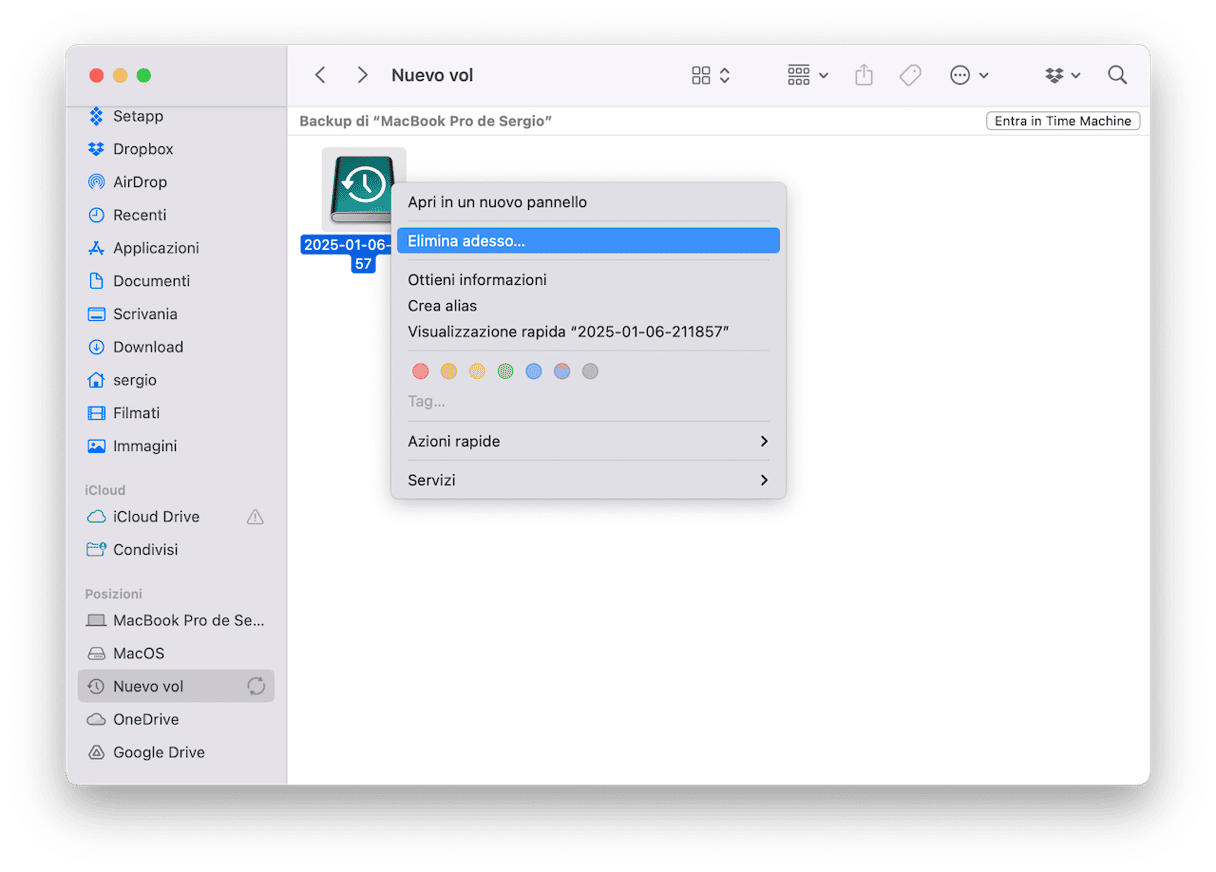Screen dimensions: 1216x872
Task: Open the more actions ellipsis dropdown
Action: pos(968,75)
